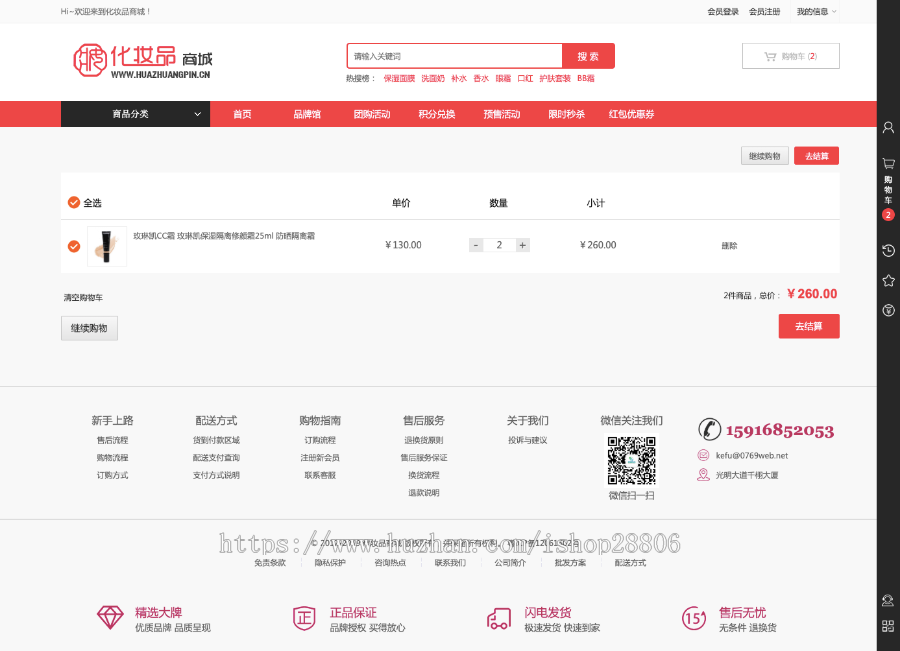Screen dimensions: 900x651
Task: Open the CC cream product thumbnail
Action: 107,246
